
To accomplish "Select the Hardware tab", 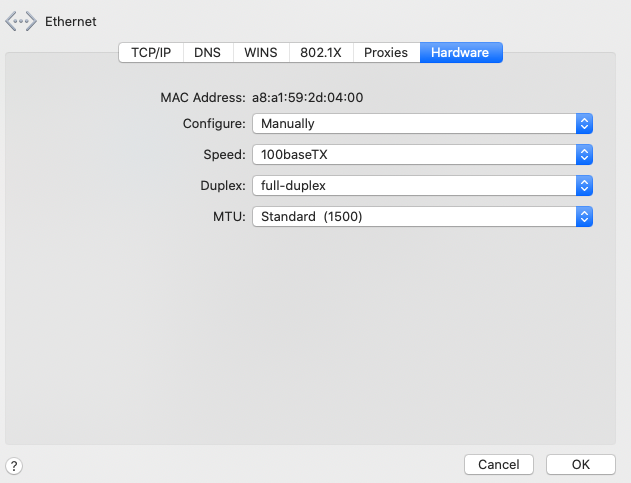I will pos(461,53).
